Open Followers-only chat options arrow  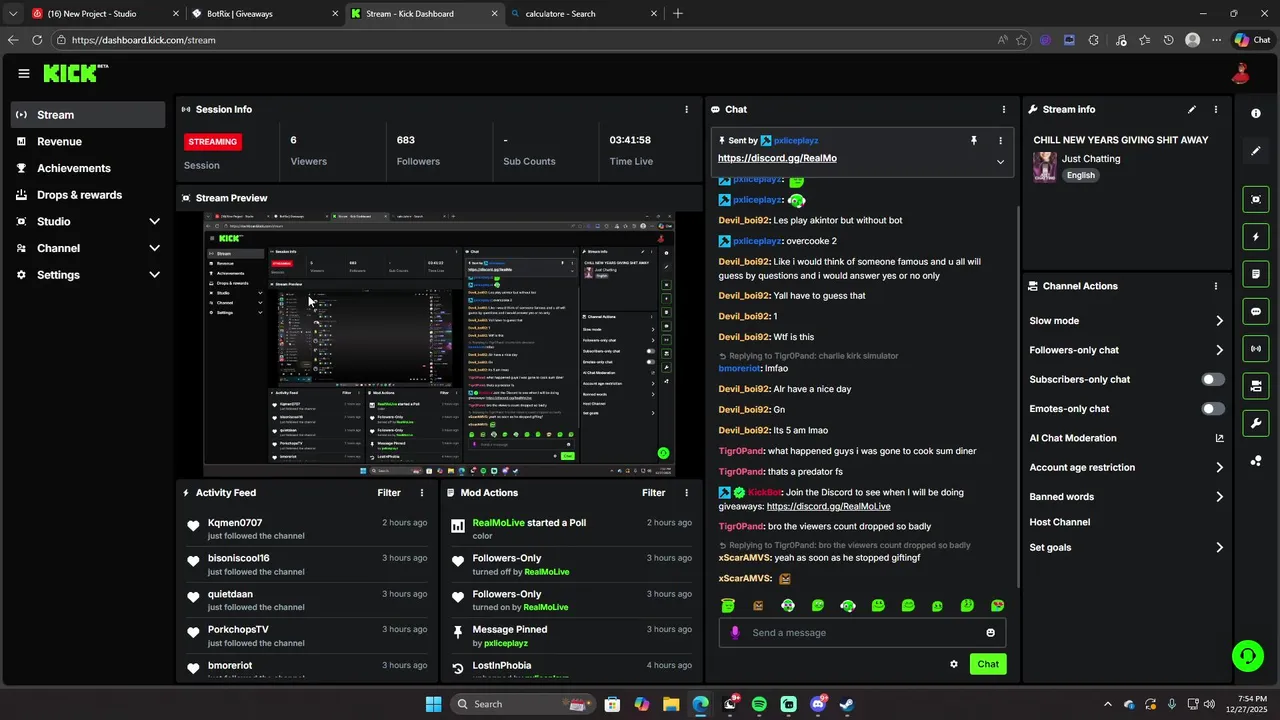[x=1219, y=350]
